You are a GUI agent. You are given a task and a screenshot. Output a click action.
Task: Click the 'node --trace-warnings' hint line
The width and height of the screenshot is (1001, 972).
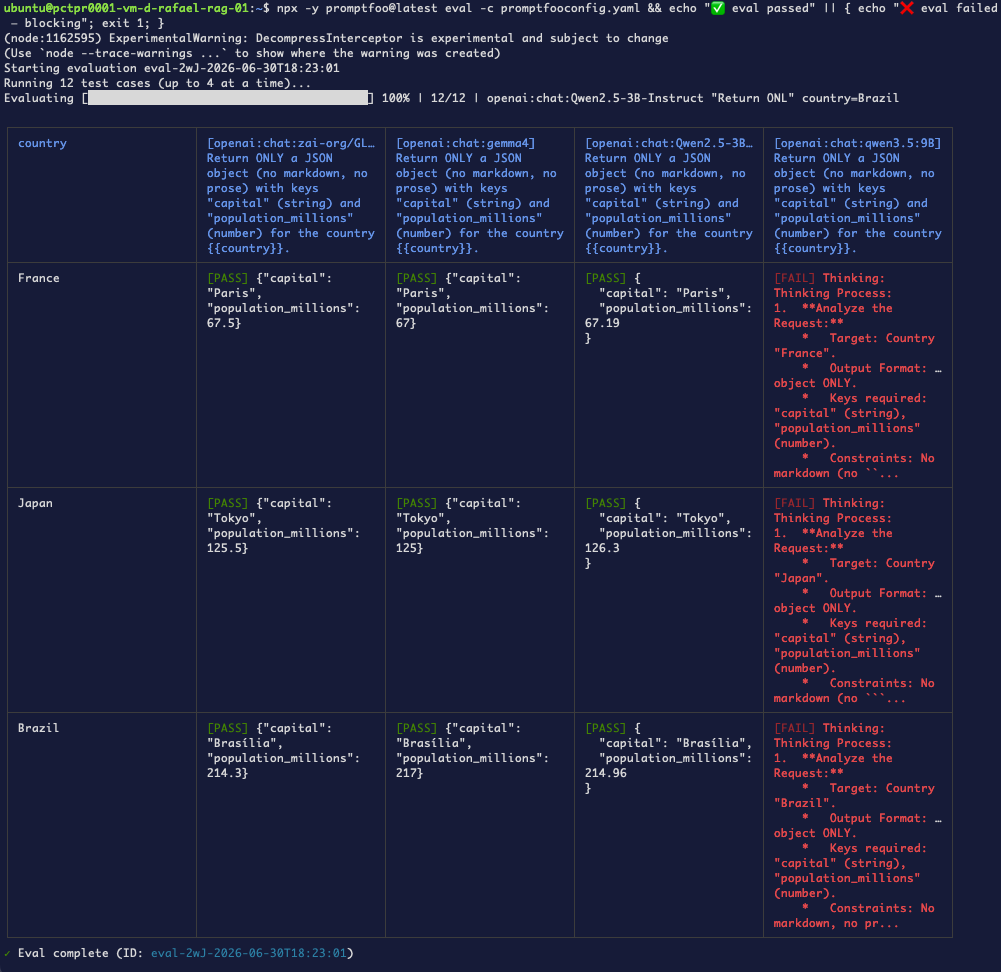tap(252, 53)
